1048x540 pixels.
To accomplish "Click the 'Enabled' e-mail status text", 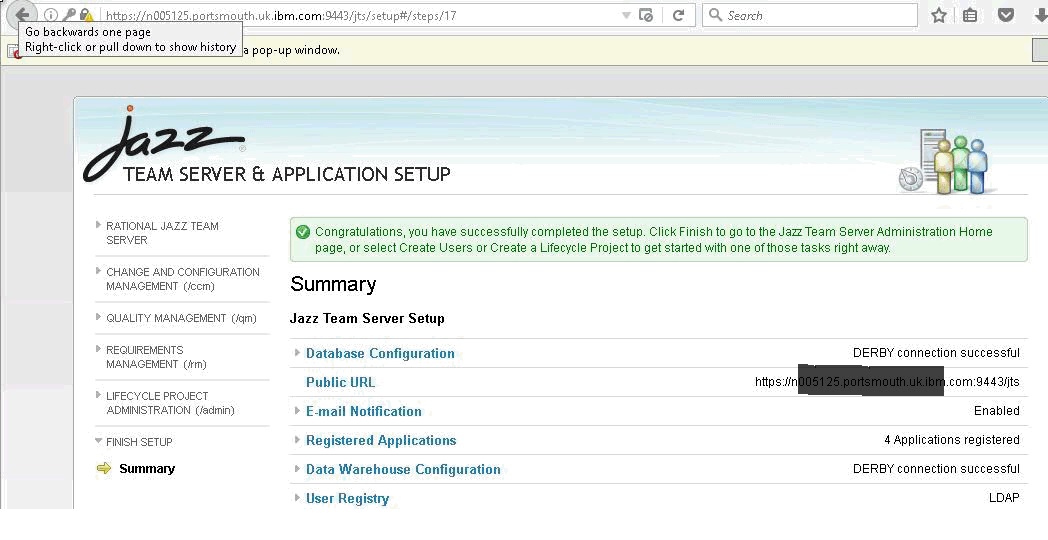I will pyautogui.click(x=997, y=410).
